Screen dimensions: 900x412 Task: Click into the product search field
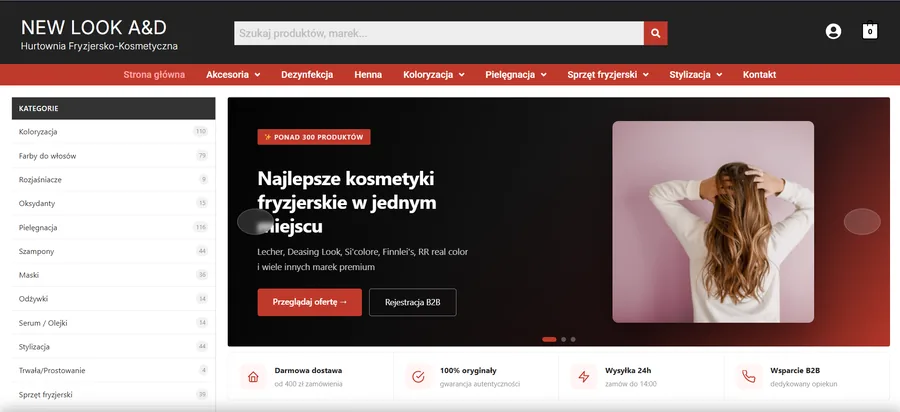click(439, 33)
